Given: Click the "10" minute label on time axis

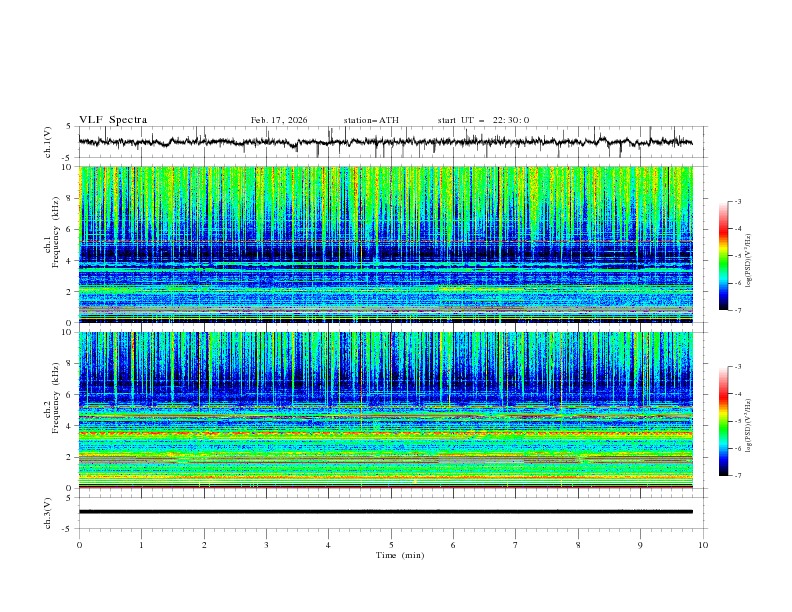Looking at the screenshot, I should [x=703, y=545].
